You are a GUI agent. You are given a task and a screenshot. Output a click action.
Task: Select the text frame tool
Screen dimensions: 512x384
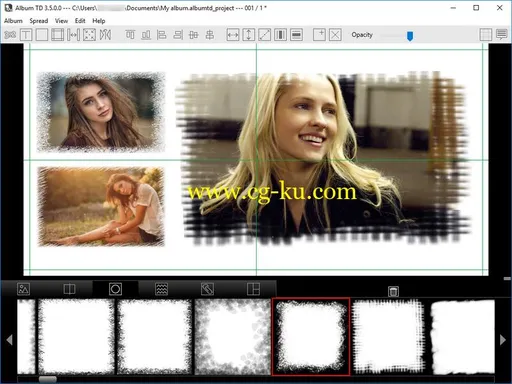pyautogui.click(x=26, y=35)
